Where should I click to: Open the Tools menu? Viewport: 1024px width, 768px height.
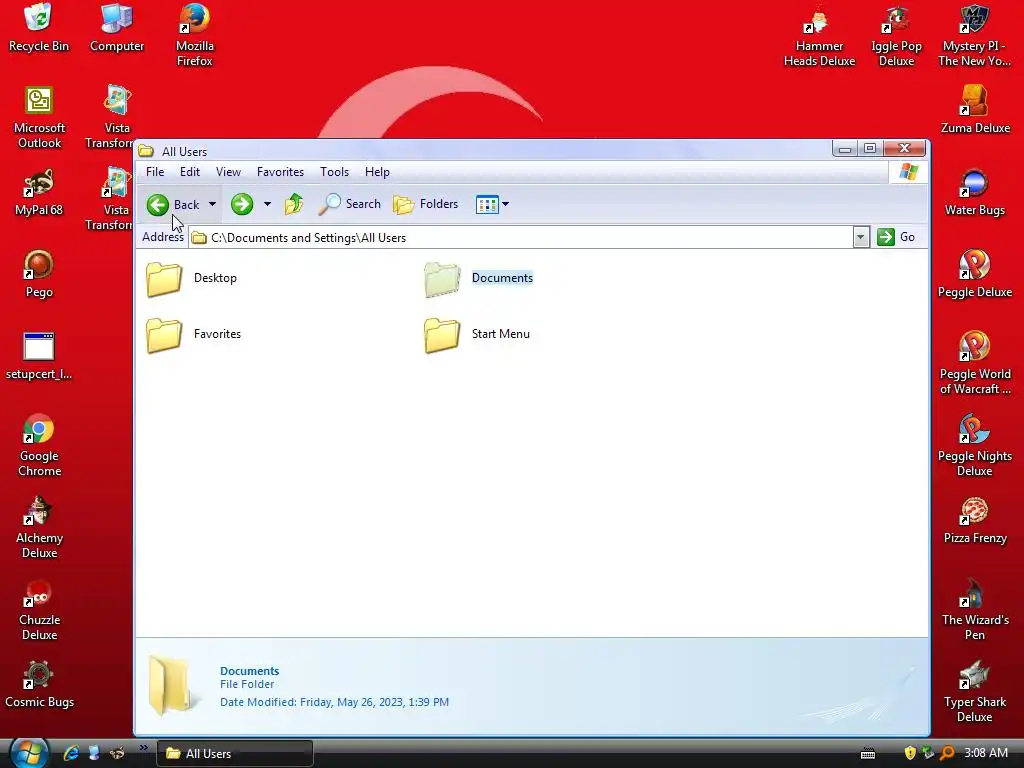pos(334,172)
